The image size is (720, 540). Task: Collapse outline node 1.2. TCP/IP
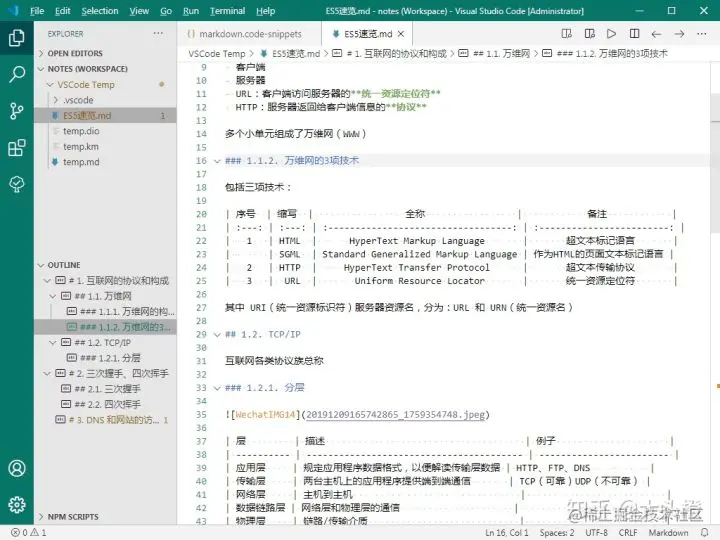[53, 343]
